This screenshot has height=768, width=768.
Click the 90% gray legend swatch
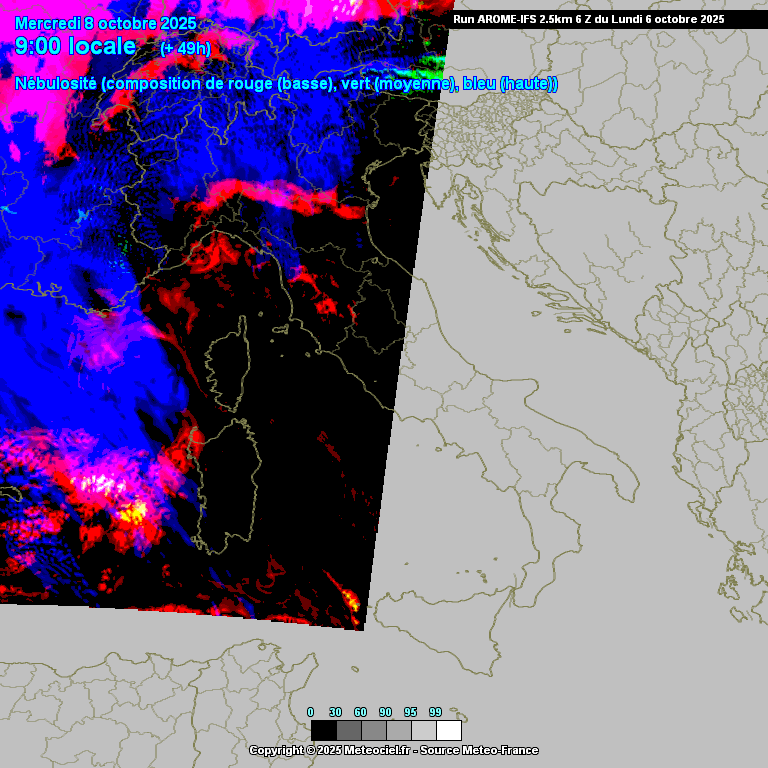tap(398, 730)
